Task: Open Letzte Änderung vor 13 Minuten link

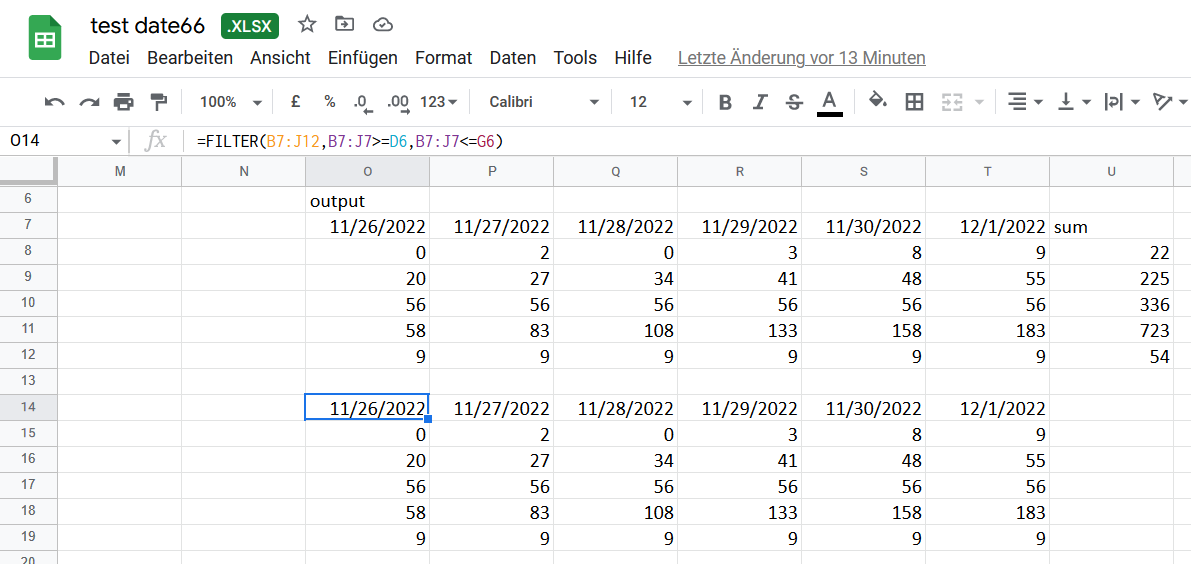Action: [801, 58]
